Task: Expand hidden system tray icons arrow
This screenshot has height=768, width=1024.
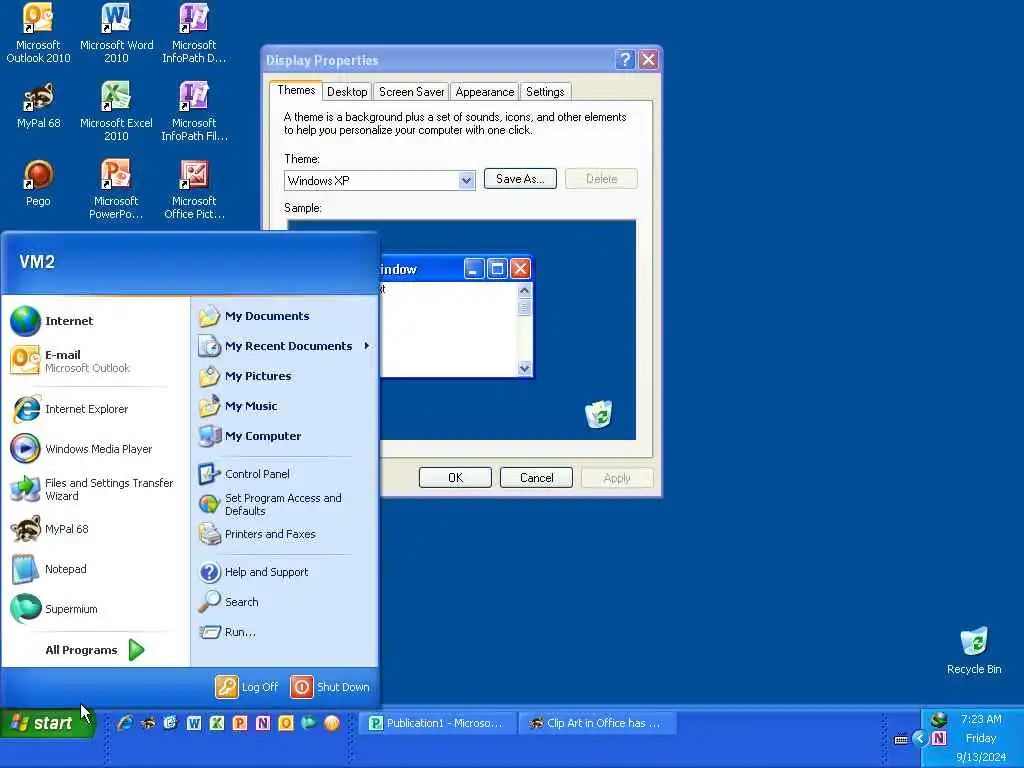Action: point(920,739)
